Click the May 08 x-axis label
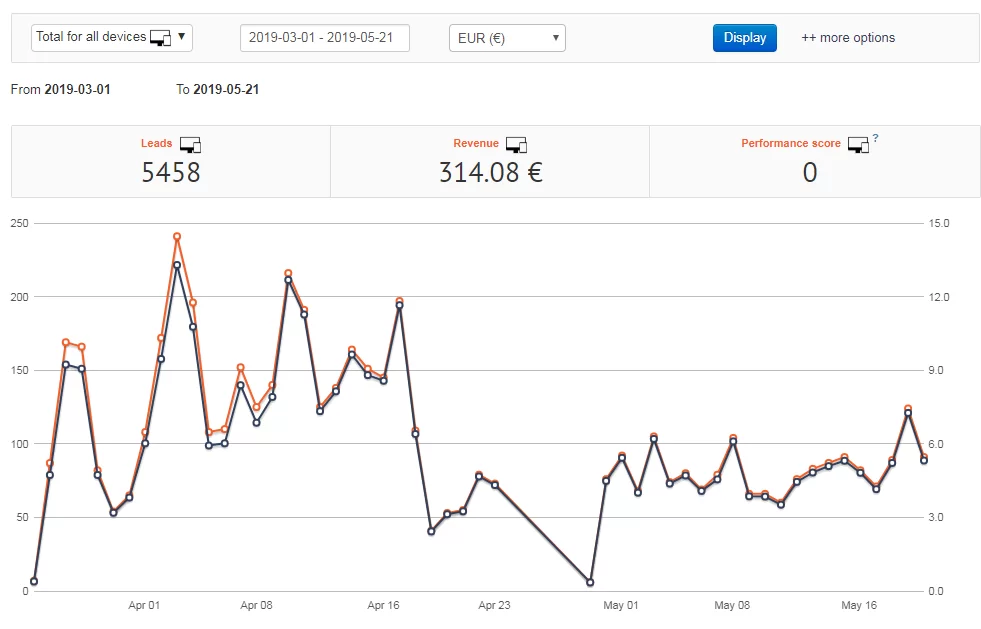Screen dimensions: 981x629 [x=732, y=605]
